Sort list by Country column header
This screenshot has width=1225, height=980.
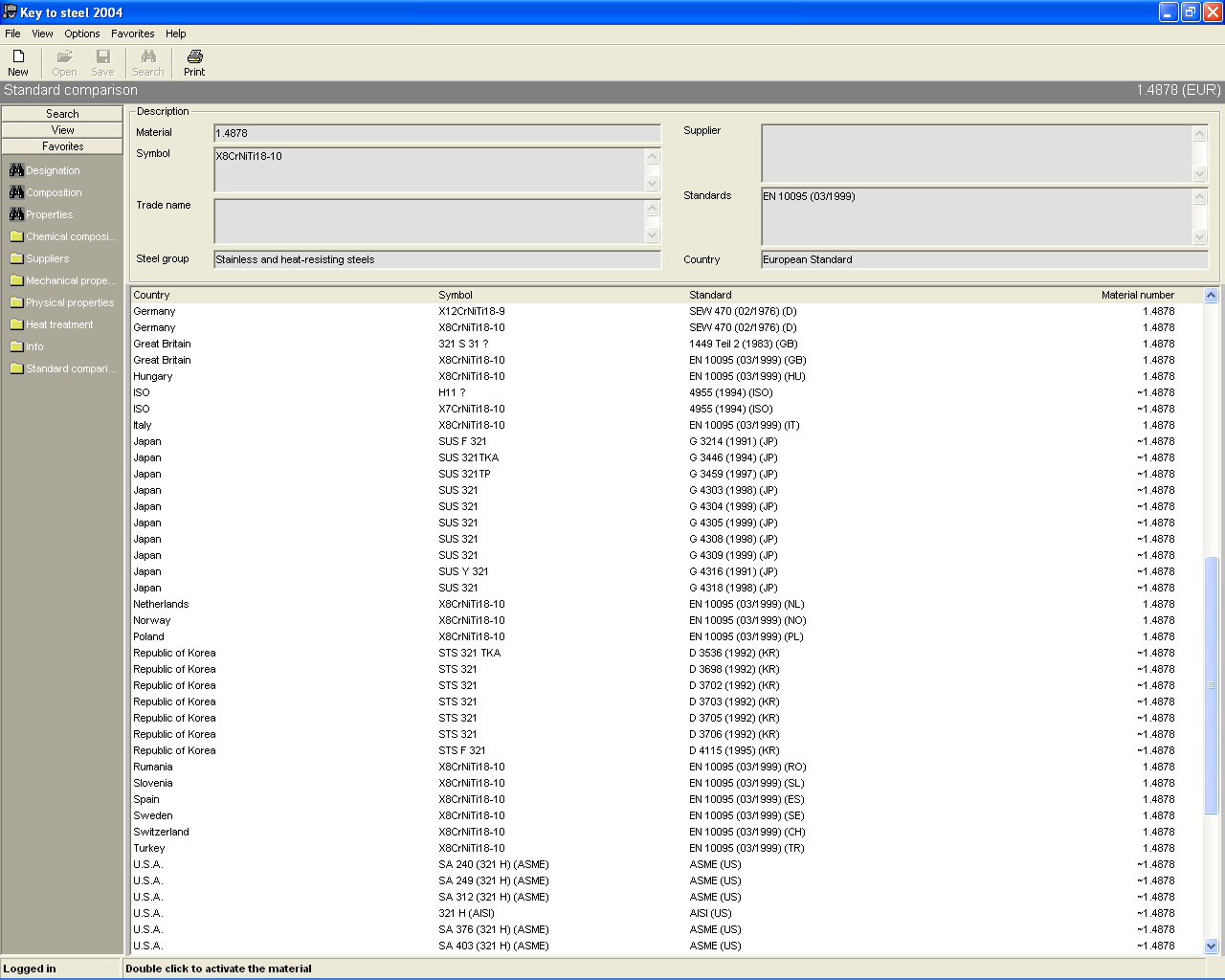283,295
